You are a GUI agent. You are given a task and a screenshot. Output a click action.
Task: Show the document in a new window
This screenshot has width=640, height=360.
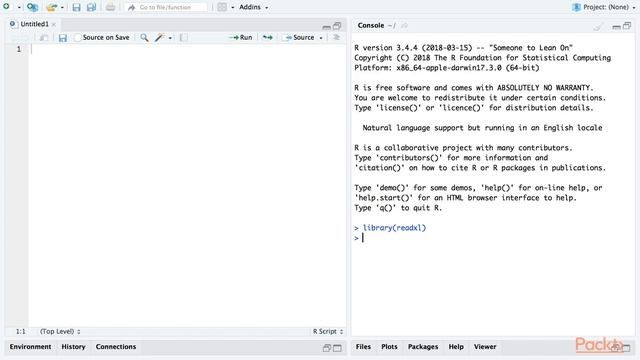point(44,38)
